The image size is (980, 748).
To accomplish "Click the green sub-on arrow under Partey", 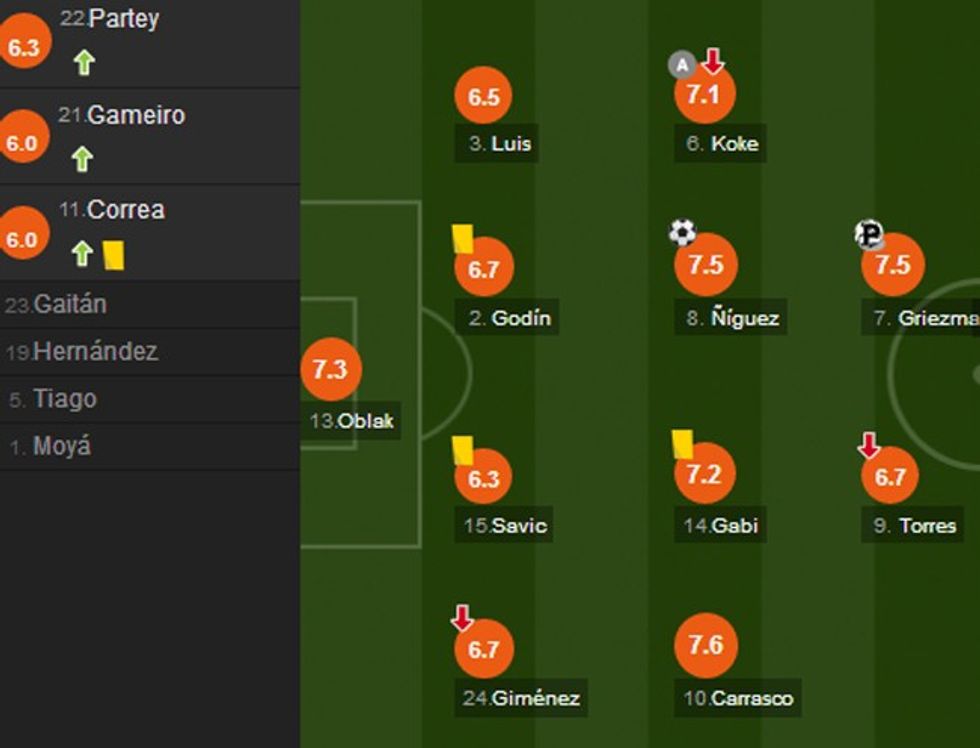I will click(x=84, y=63).
